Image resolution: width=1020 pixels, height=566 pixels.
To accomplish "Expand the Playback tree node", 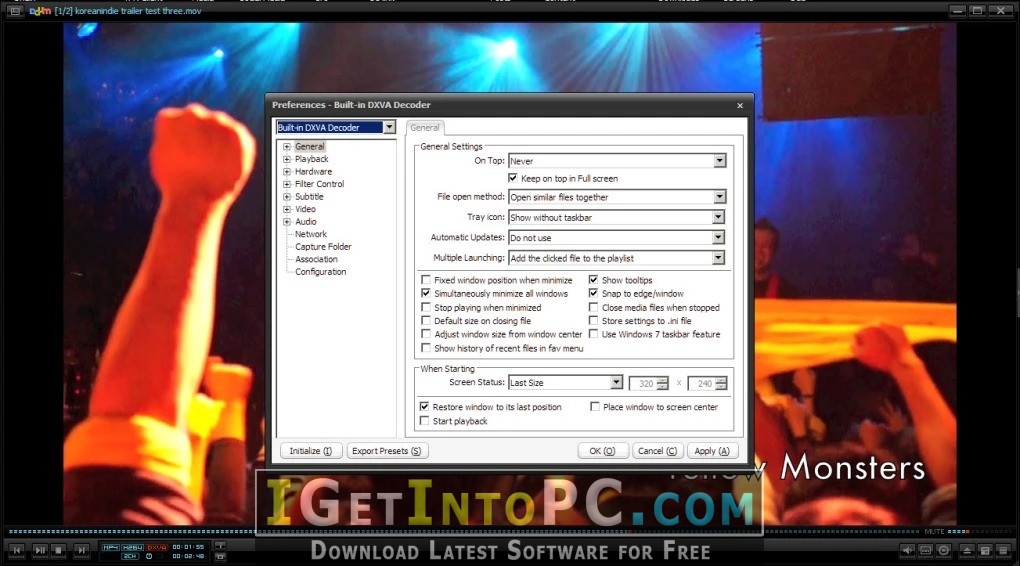I will (x=287, y=159).
